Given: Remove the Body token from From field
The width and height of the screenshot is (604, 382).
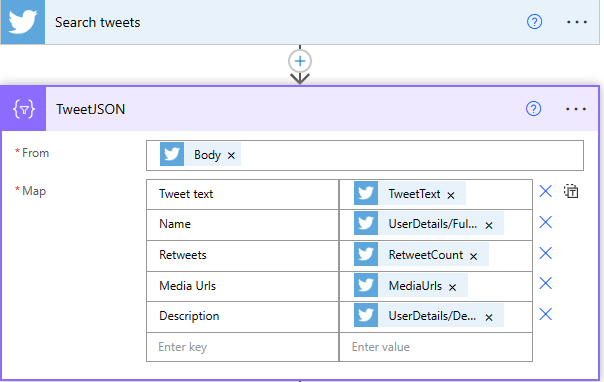Looking at the screenshot, I should click(231, 156).
